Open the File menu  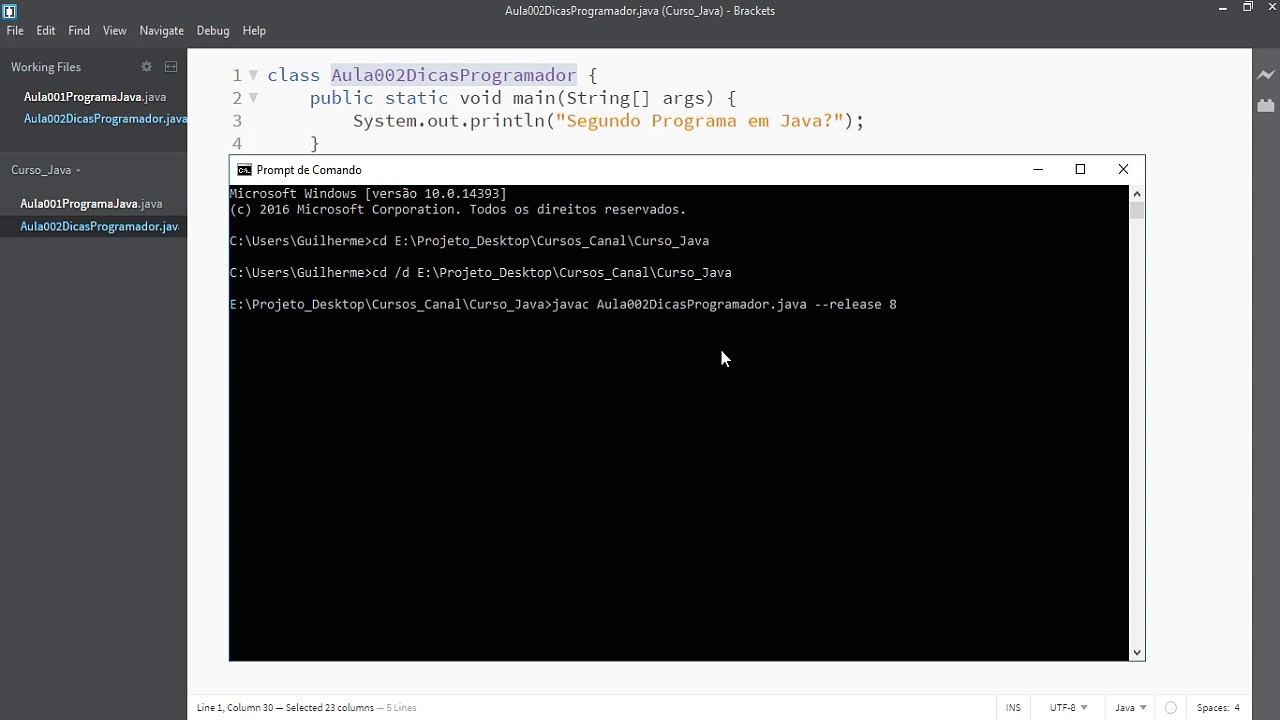15,31
